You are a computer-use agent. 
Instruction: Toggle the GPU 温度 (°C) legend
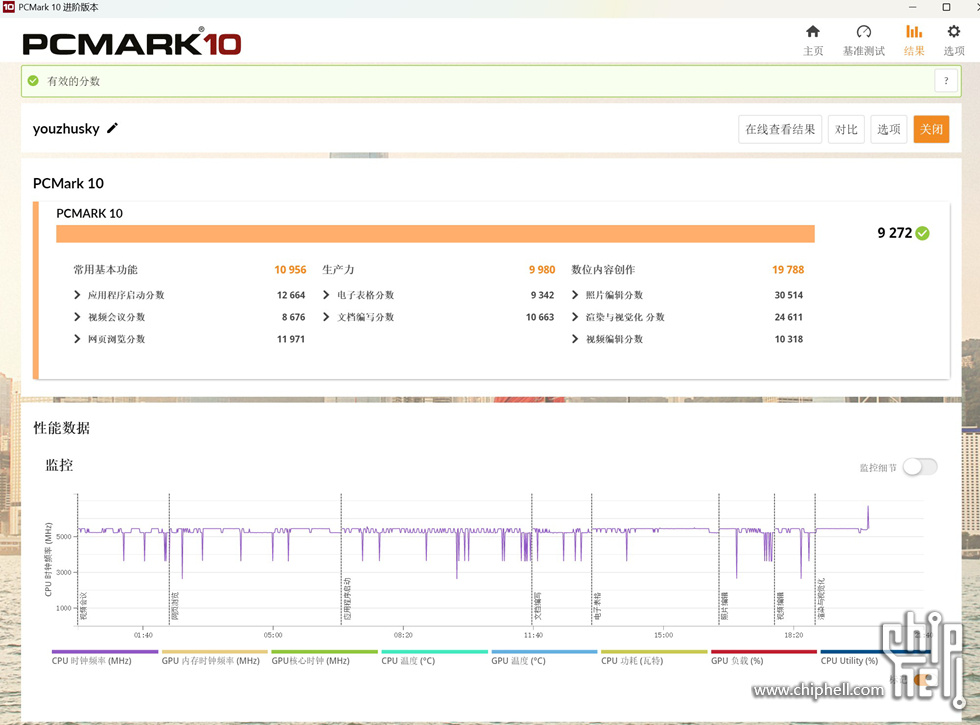(544, 658)
